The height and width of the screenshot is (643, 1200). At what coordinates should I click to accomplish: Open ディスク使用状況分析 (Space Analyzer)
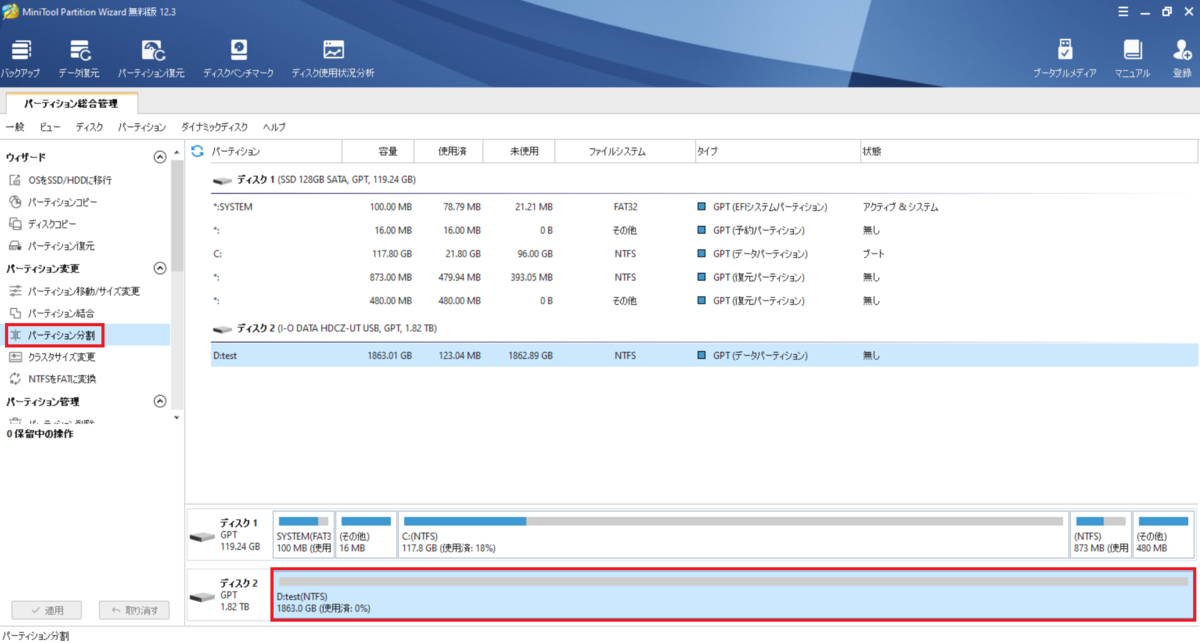[x=333, y=59]
